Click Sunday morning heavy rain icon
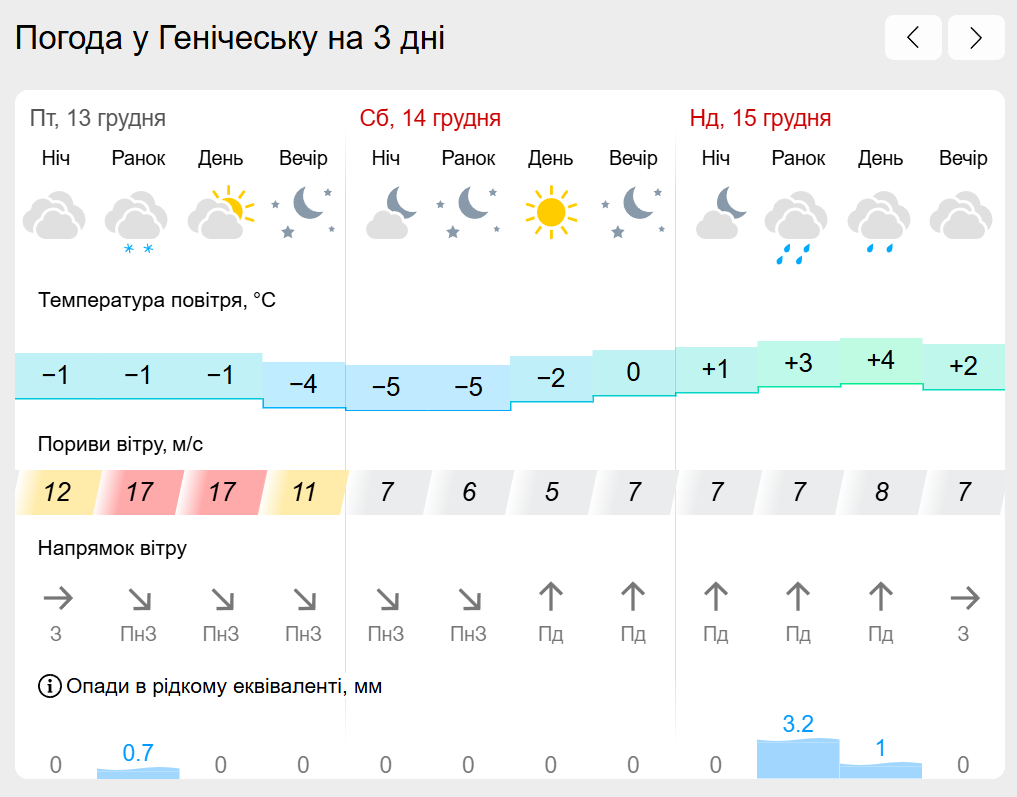This screenshot has width=1017, height=797. (x=796, y=226)
